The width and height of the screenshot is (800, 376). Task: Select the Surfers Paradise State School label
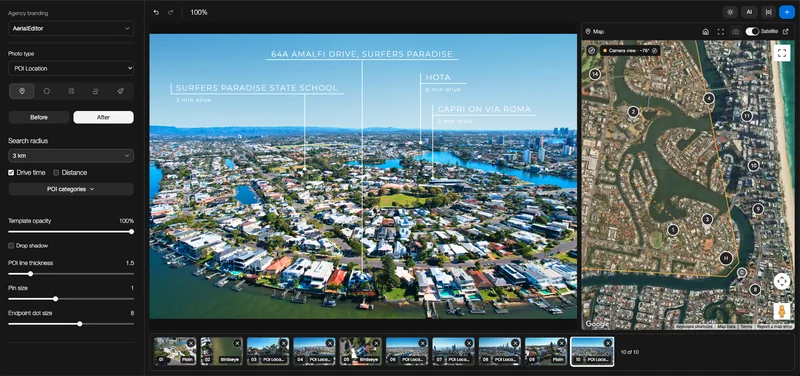pos(257,88)
